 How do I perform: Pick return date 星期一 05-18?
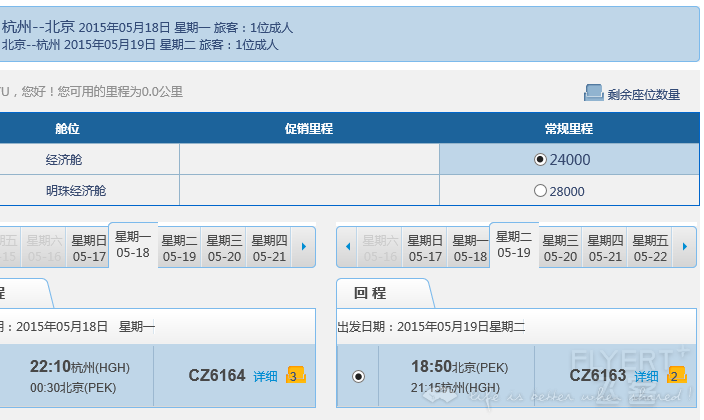click(470, 248)
